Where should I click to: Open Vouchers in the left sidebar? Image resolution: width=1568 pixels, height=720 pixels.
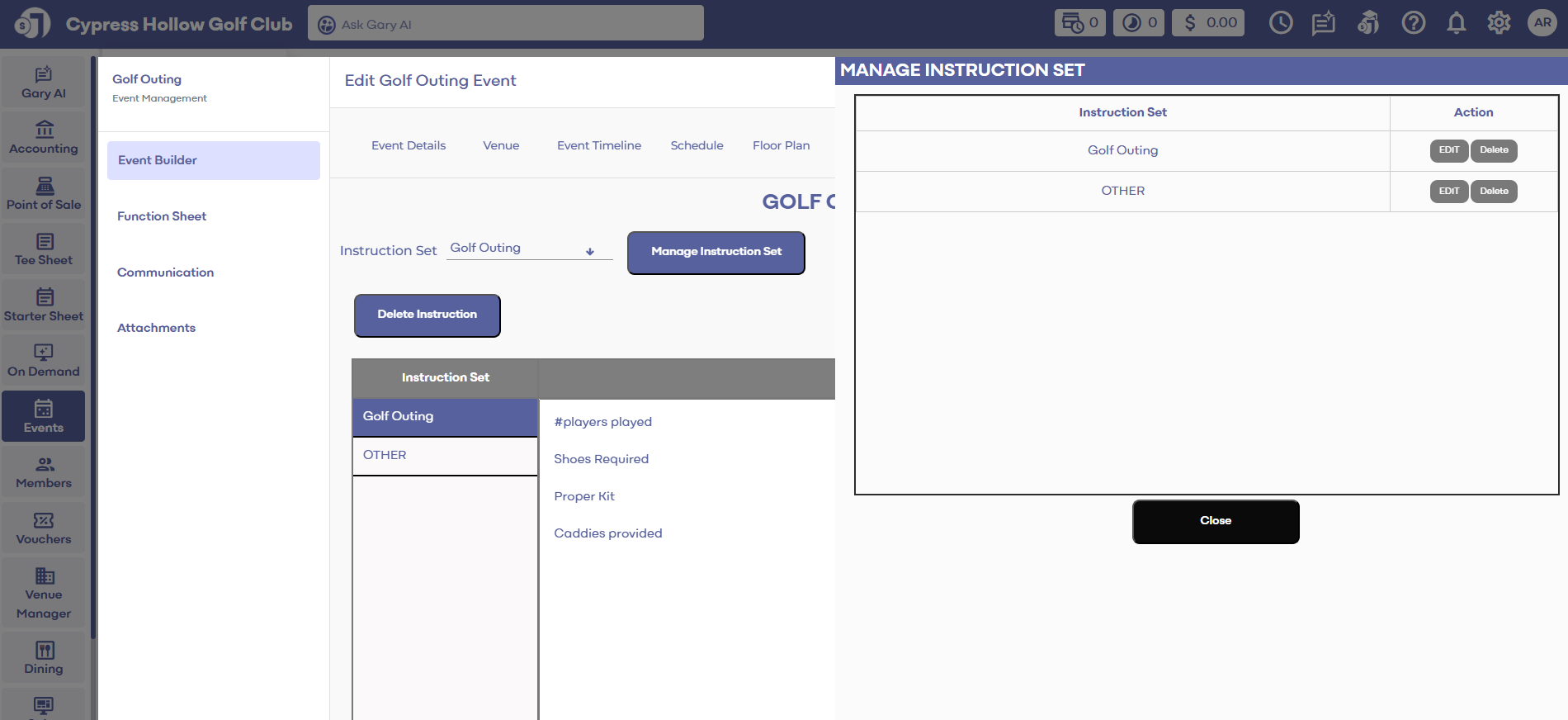[x=44, y=528]
